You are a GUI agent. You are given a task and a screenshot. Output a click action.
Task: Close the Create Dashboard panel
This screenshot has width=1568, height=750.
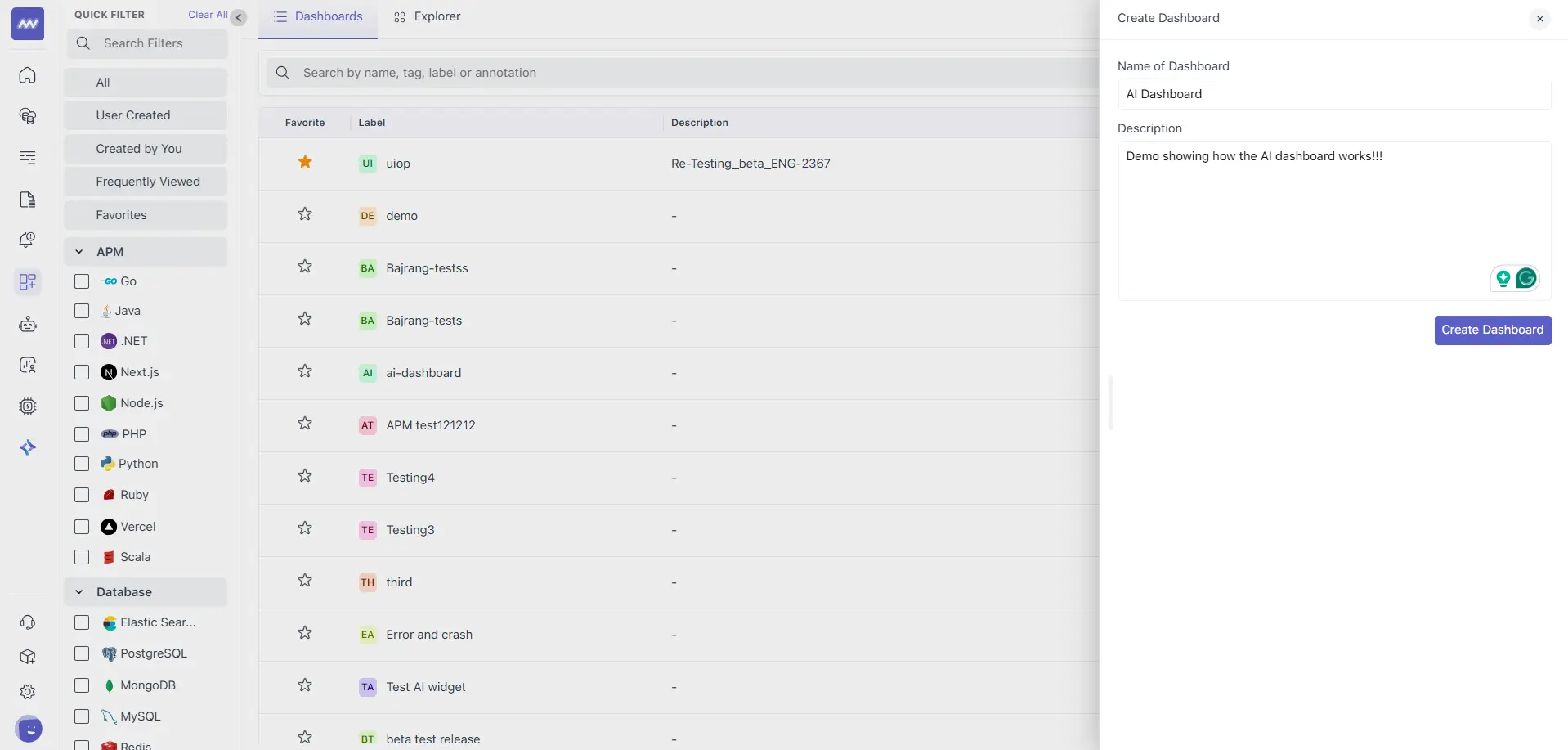(1539, 19)
